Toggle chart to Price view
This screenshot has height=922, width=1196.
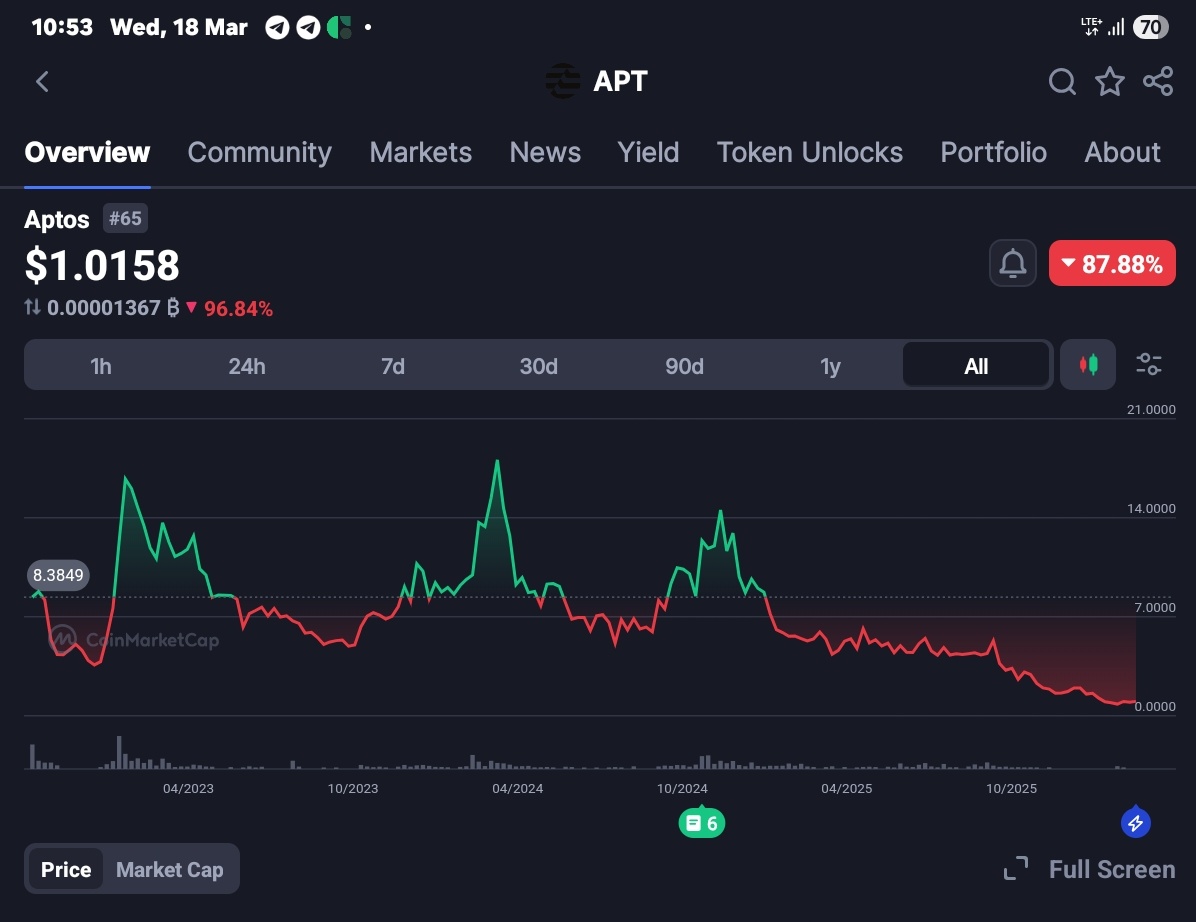(x=66, y=869)
